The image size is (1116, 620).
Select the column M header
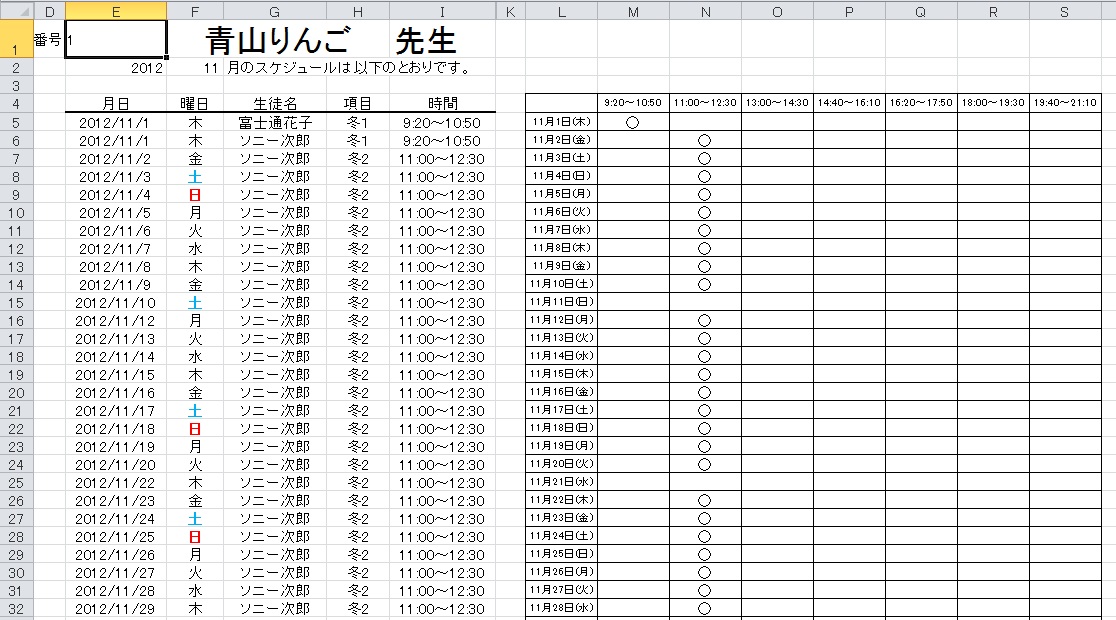pos(633,11)
